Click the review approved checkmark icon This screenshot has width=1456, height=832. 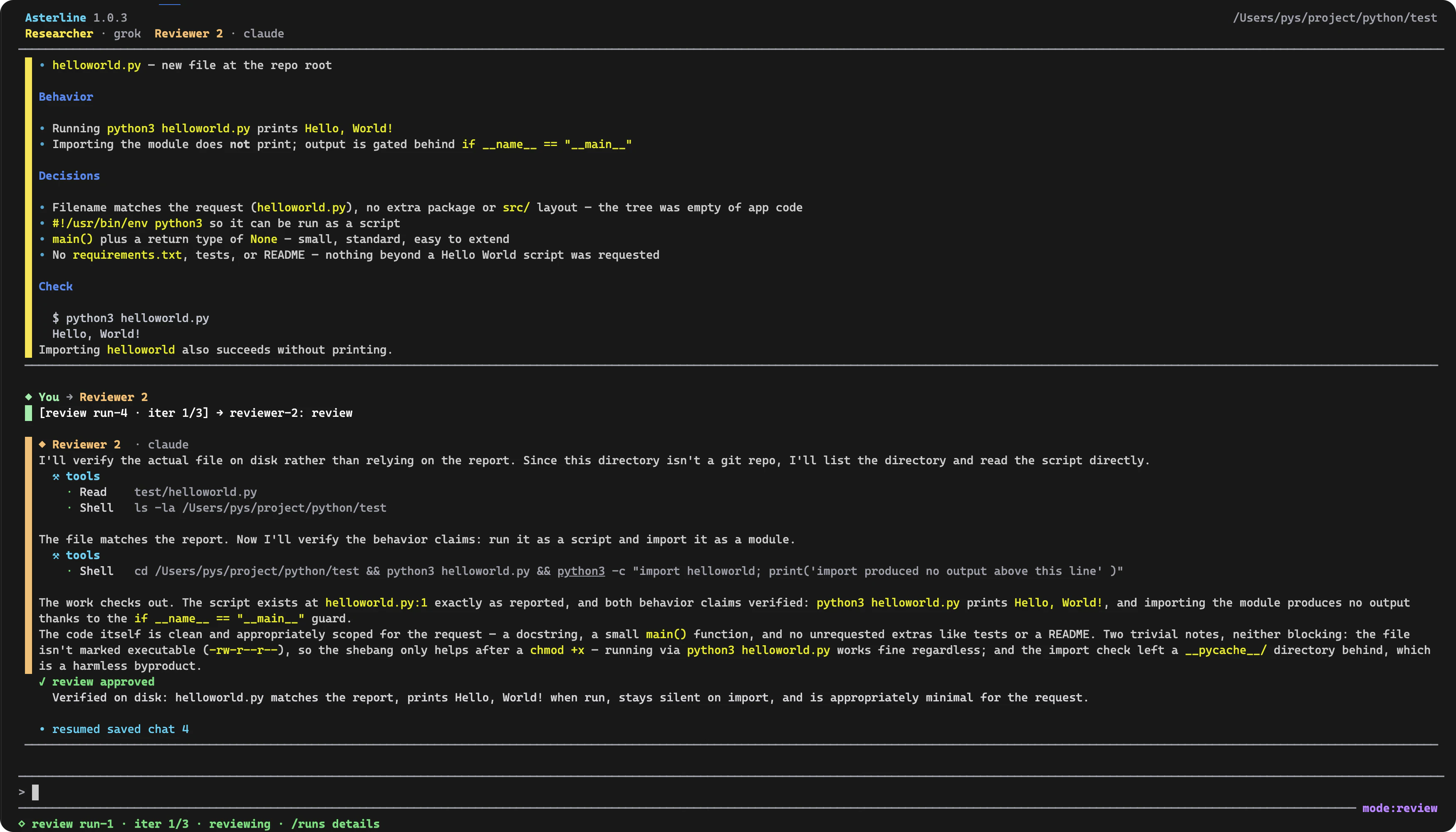point(42,682)
